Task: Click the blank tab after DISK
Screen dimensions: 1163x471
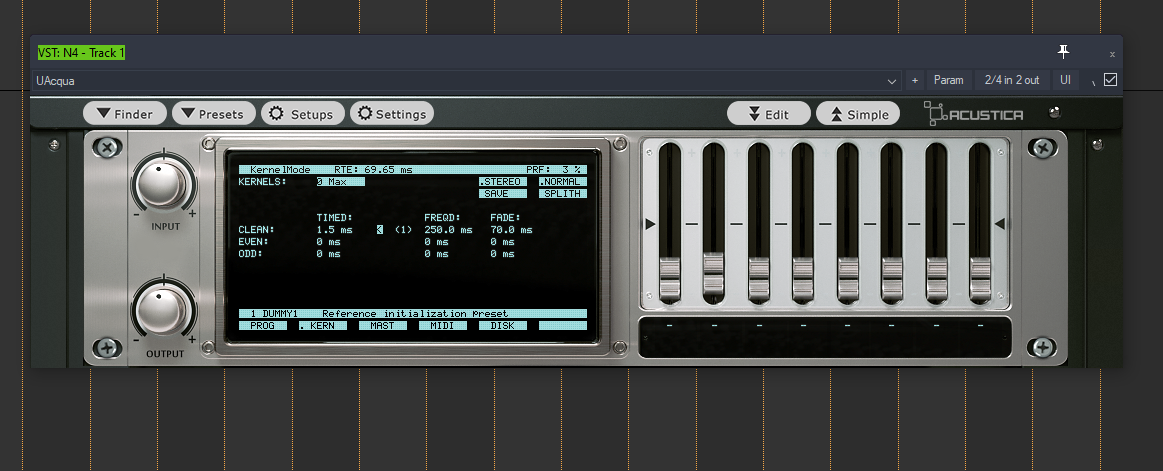Action: click(x=563, y=326)
